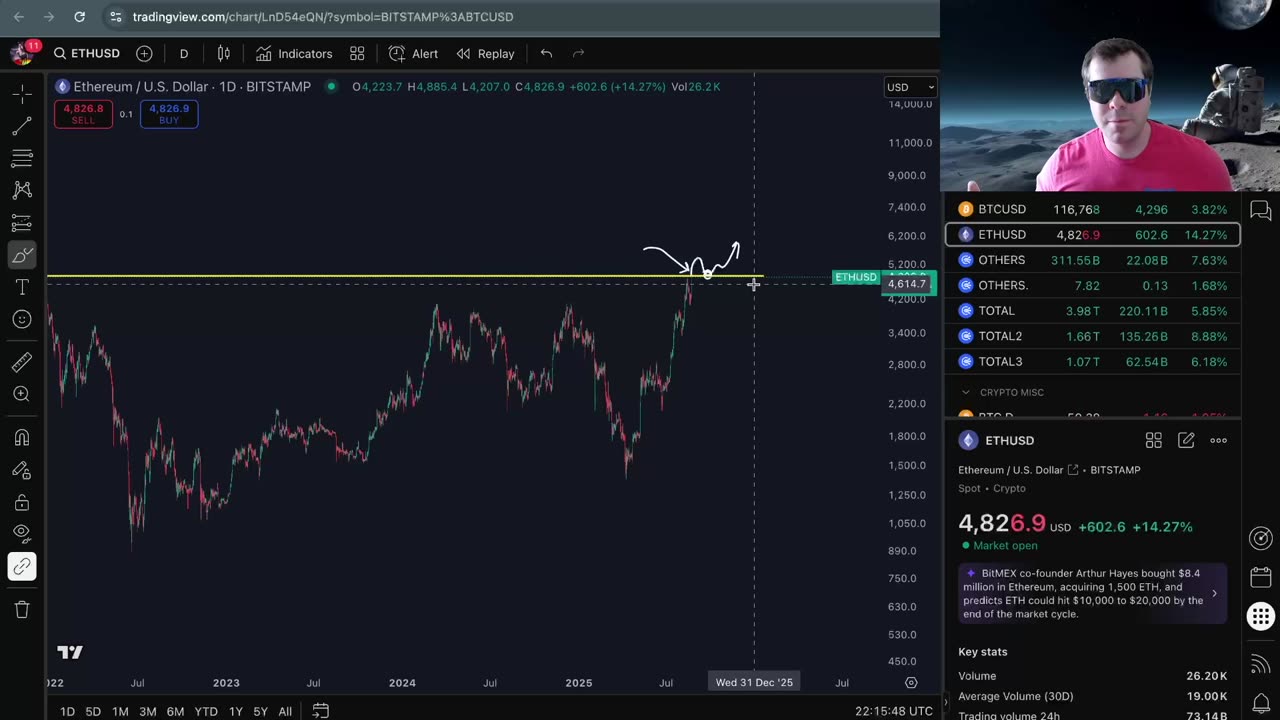Toggle stay in drawing mode
This screenshot has width=1280, height=720.
point(22,470)
